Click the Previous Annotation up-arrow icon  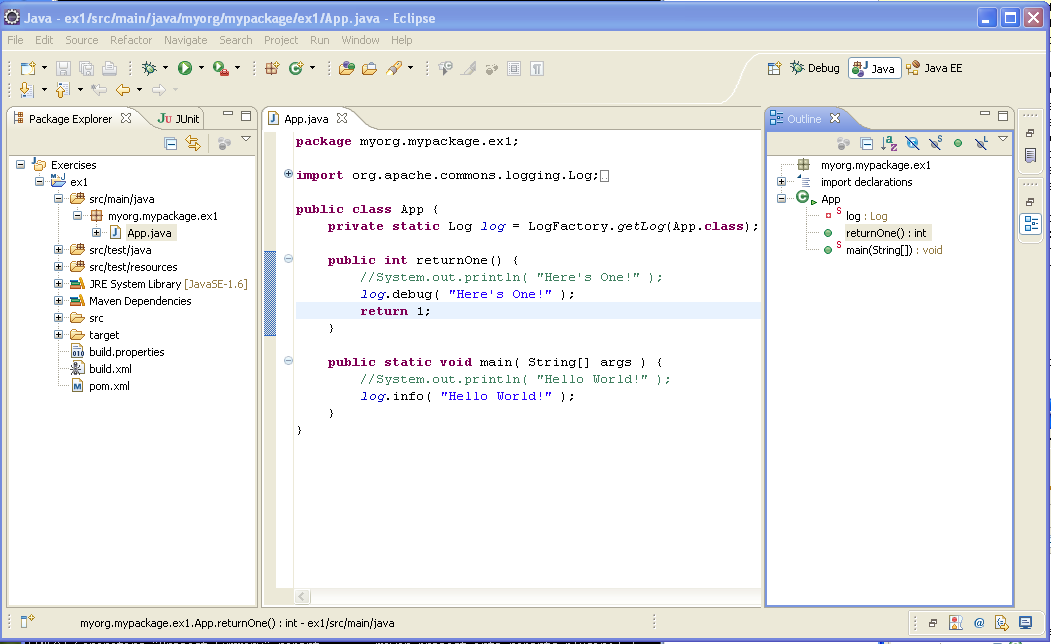tap(62, 90)
